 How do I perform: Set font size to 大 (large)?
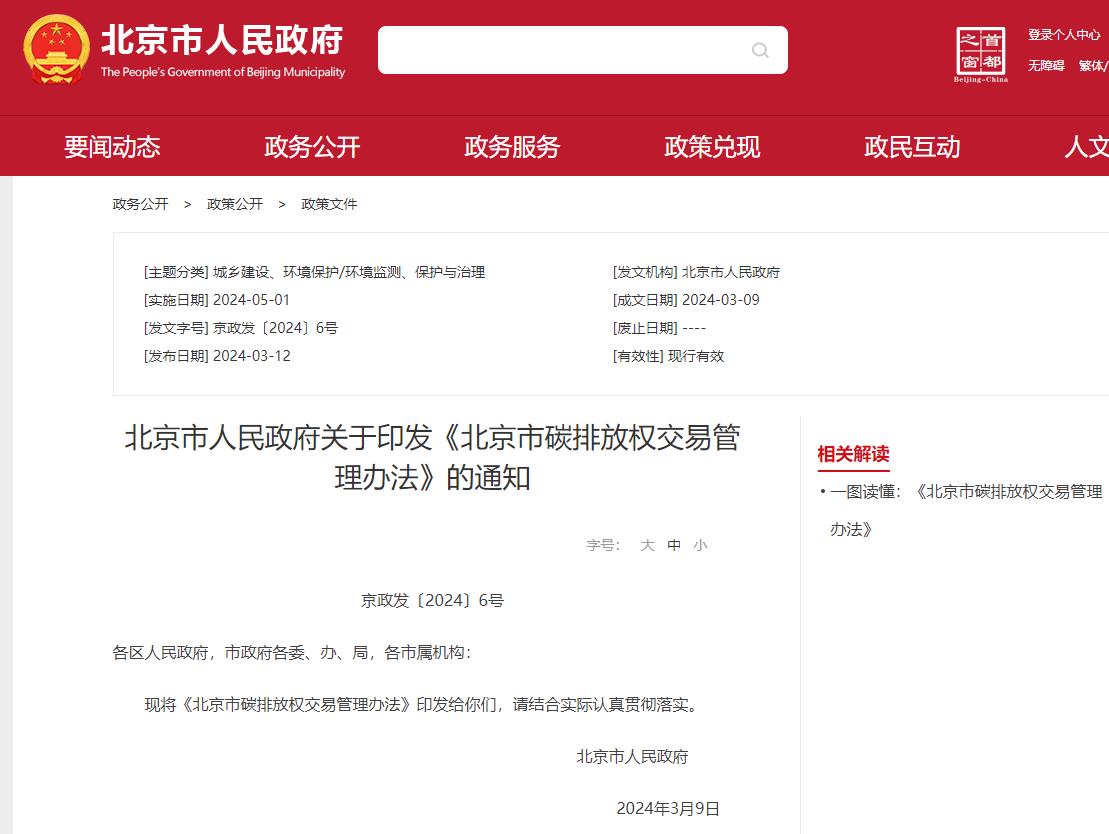point(647,545)
